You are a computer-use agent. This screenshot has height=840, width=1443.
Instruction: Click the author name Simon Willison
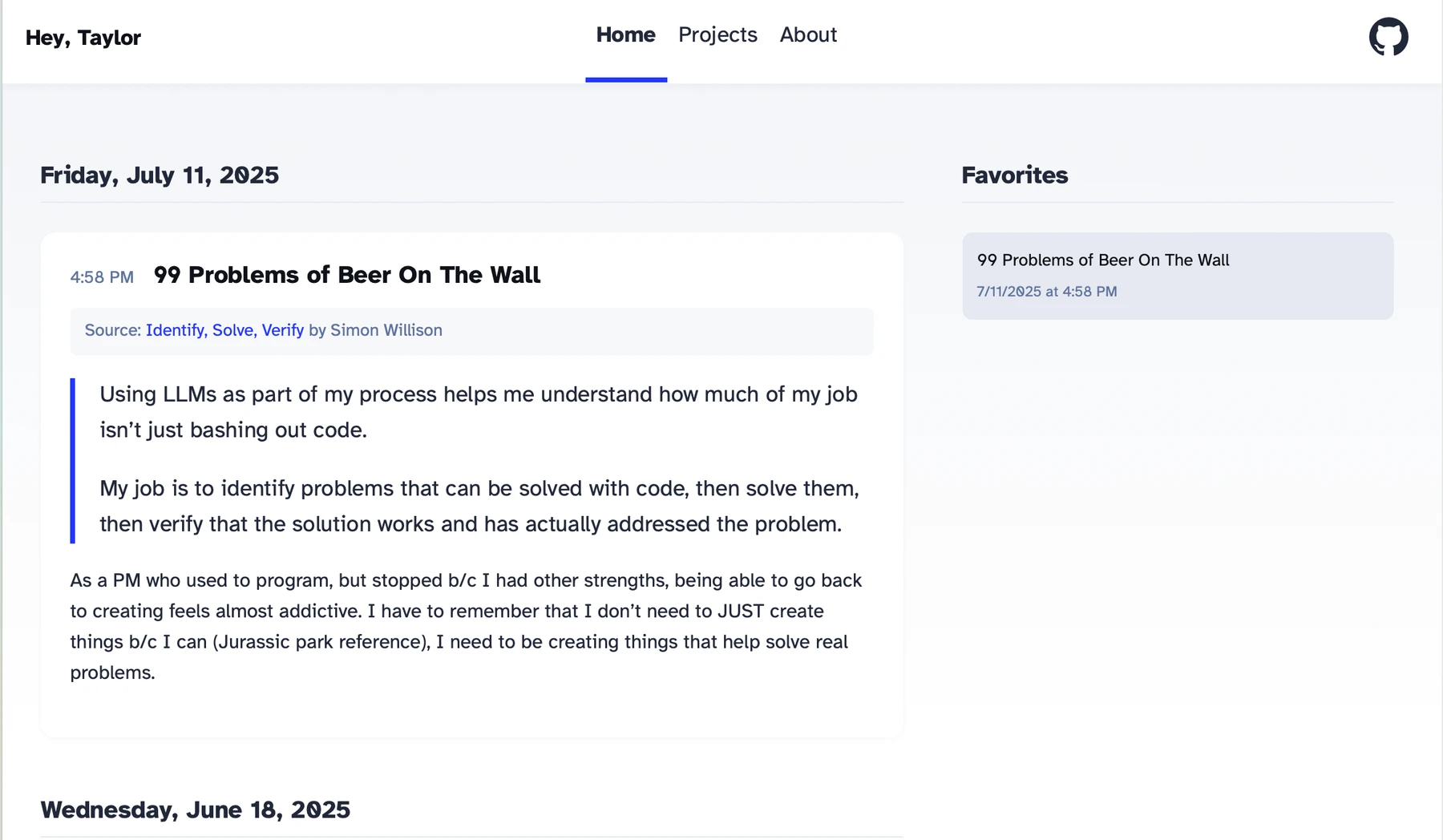click(x=386, y=330)
